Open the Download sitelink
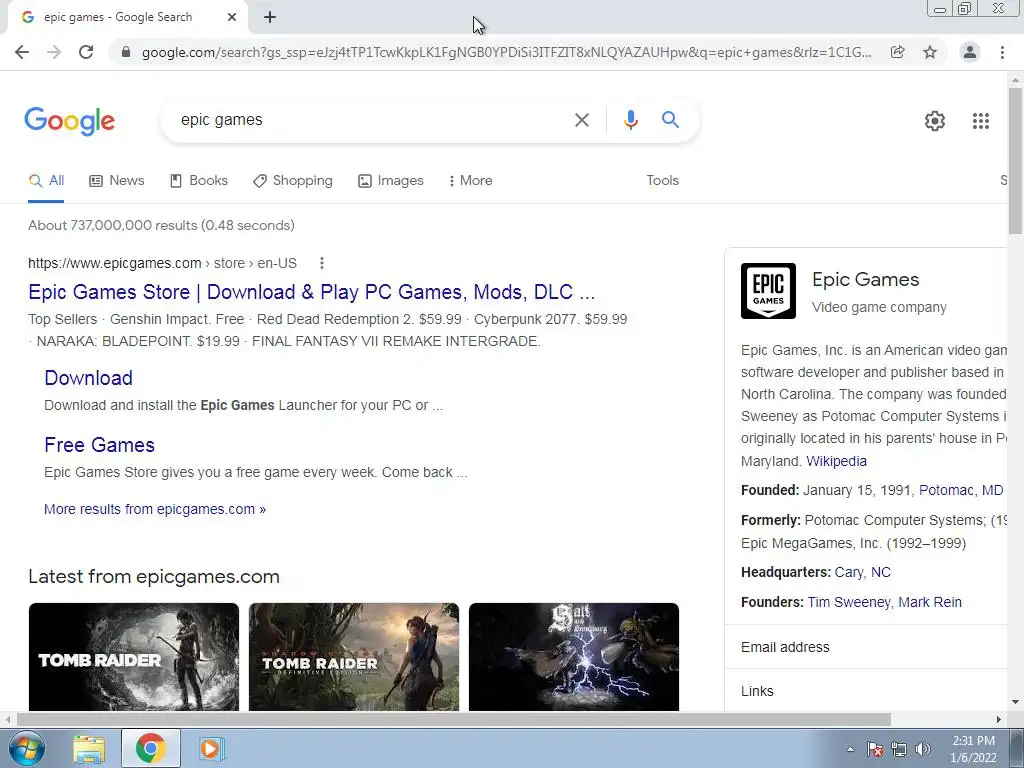Screen dimensions: 1024x768 tap(88, 377)
